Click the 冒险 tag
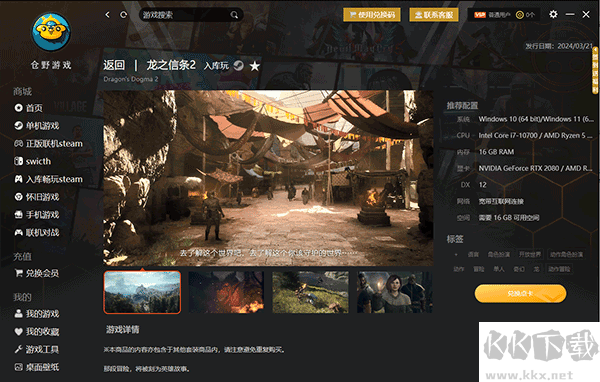Screen dimensions: 600x382 (x=479, y=269)
